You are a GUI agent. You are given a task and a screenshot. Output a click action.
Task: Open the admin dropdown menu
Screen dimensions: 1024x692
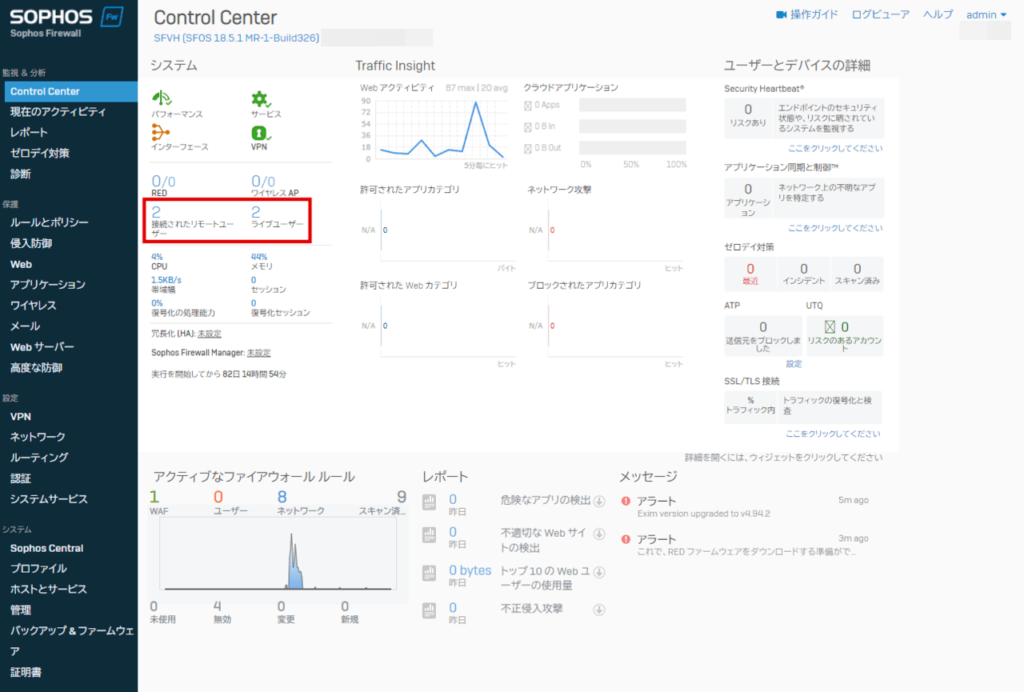986,14
